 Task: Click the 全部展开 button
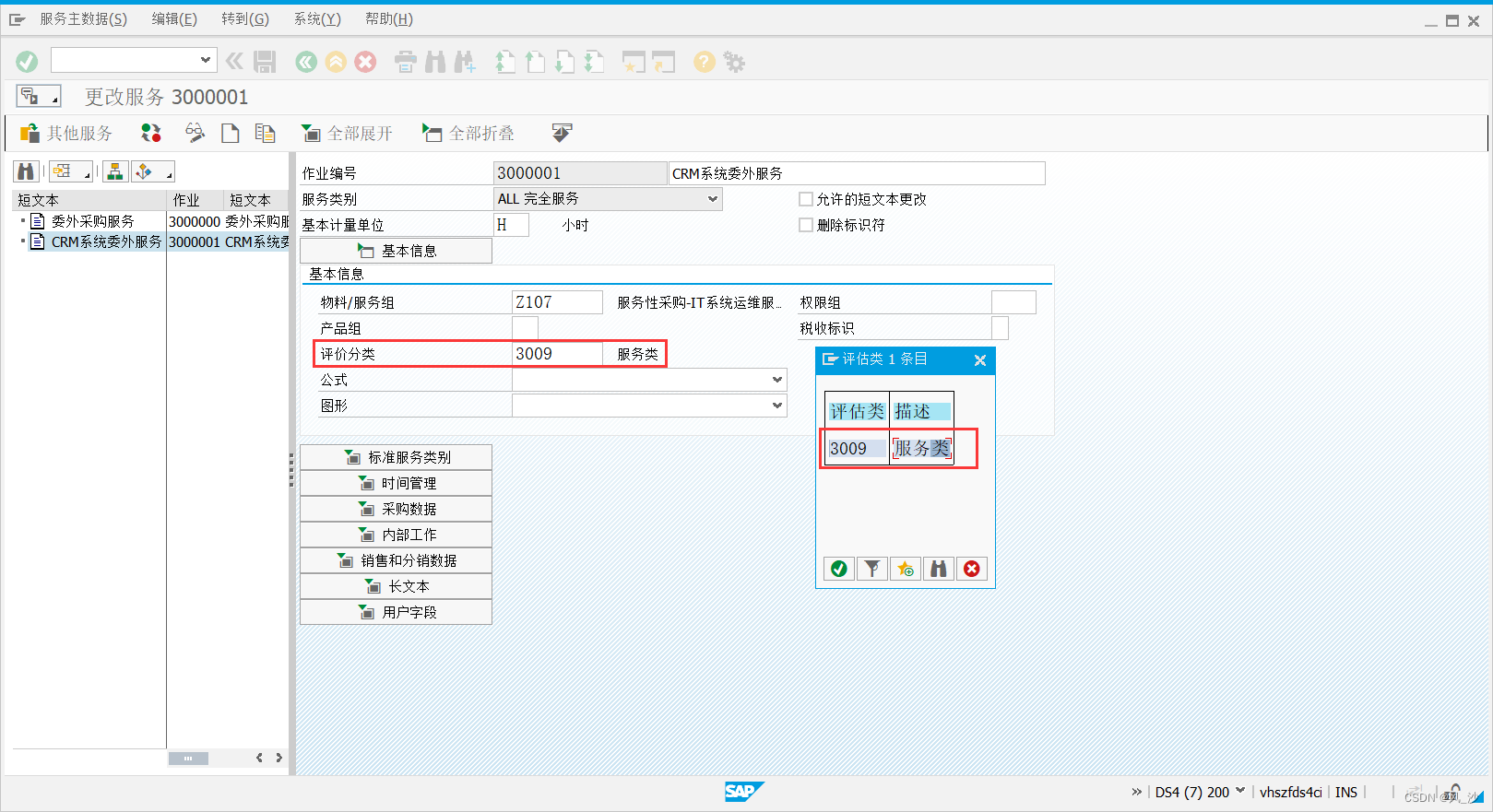tap(348, 134)
